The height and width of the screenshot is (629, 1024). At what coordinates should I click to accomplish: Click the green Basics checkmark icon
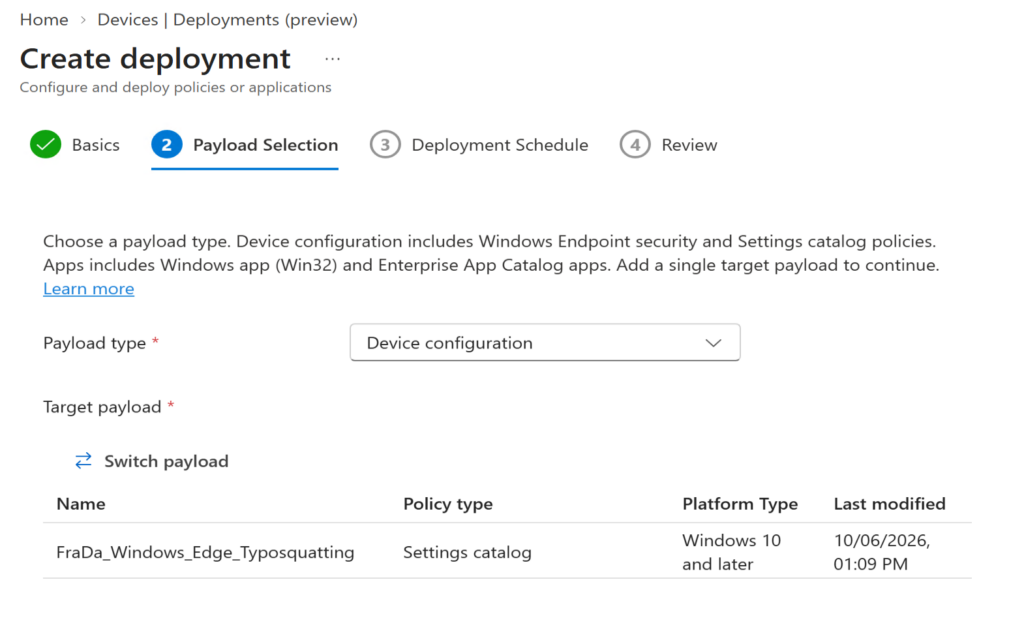[46, 144]
